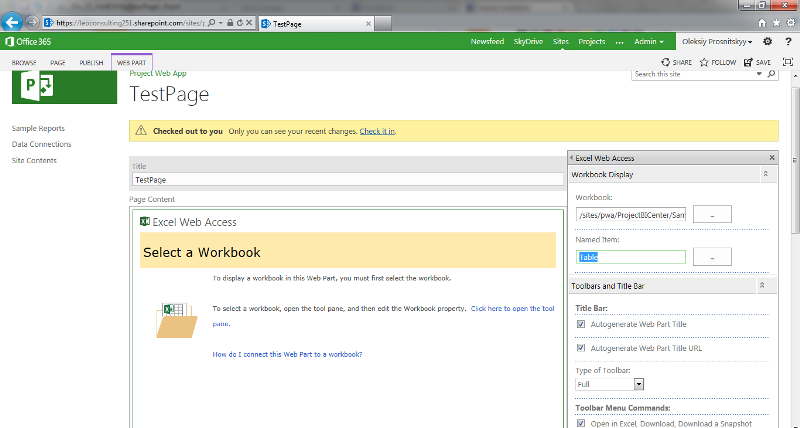
Task: Click the warning icon in checked out bar
Action: coord(141,131)
